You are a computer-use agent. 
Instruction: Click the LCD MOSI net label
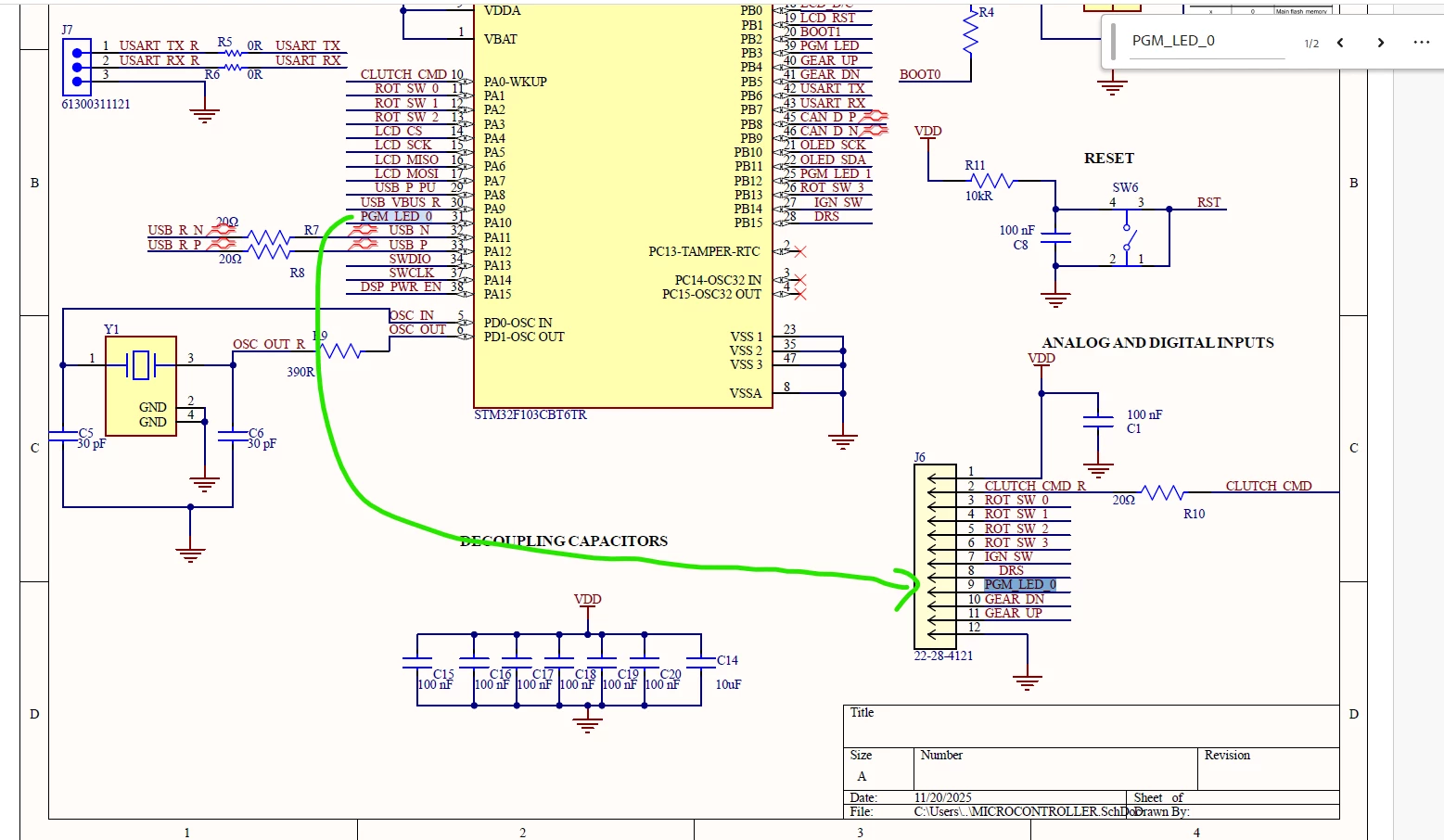[x=406, y=174]
